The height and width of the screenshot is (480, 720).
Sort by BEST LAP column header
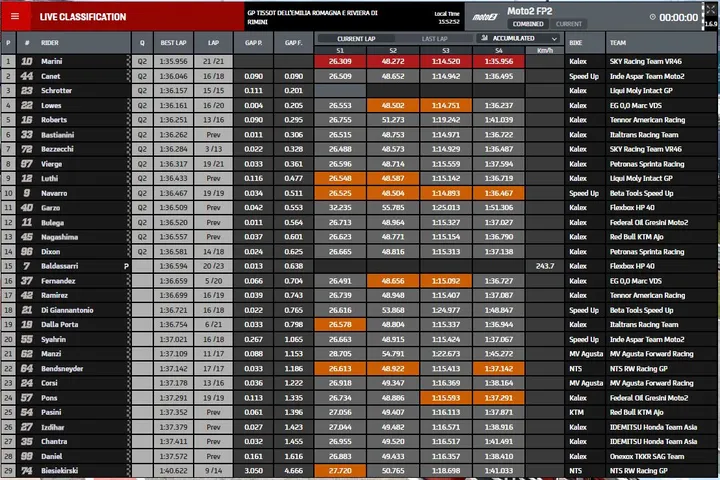pos(173,43)
